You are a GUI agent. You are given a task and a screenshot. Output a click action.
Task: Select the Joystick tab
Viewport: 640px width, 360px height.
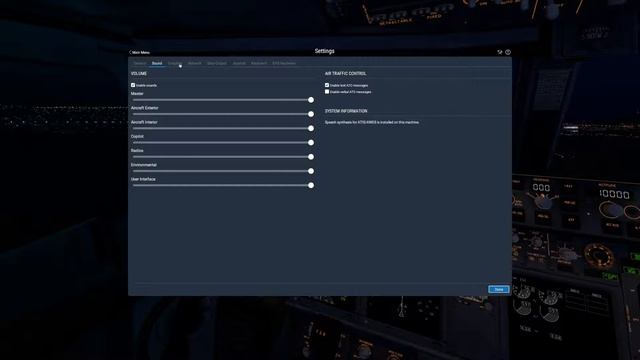pyautogui.click(x=239, y=63)
